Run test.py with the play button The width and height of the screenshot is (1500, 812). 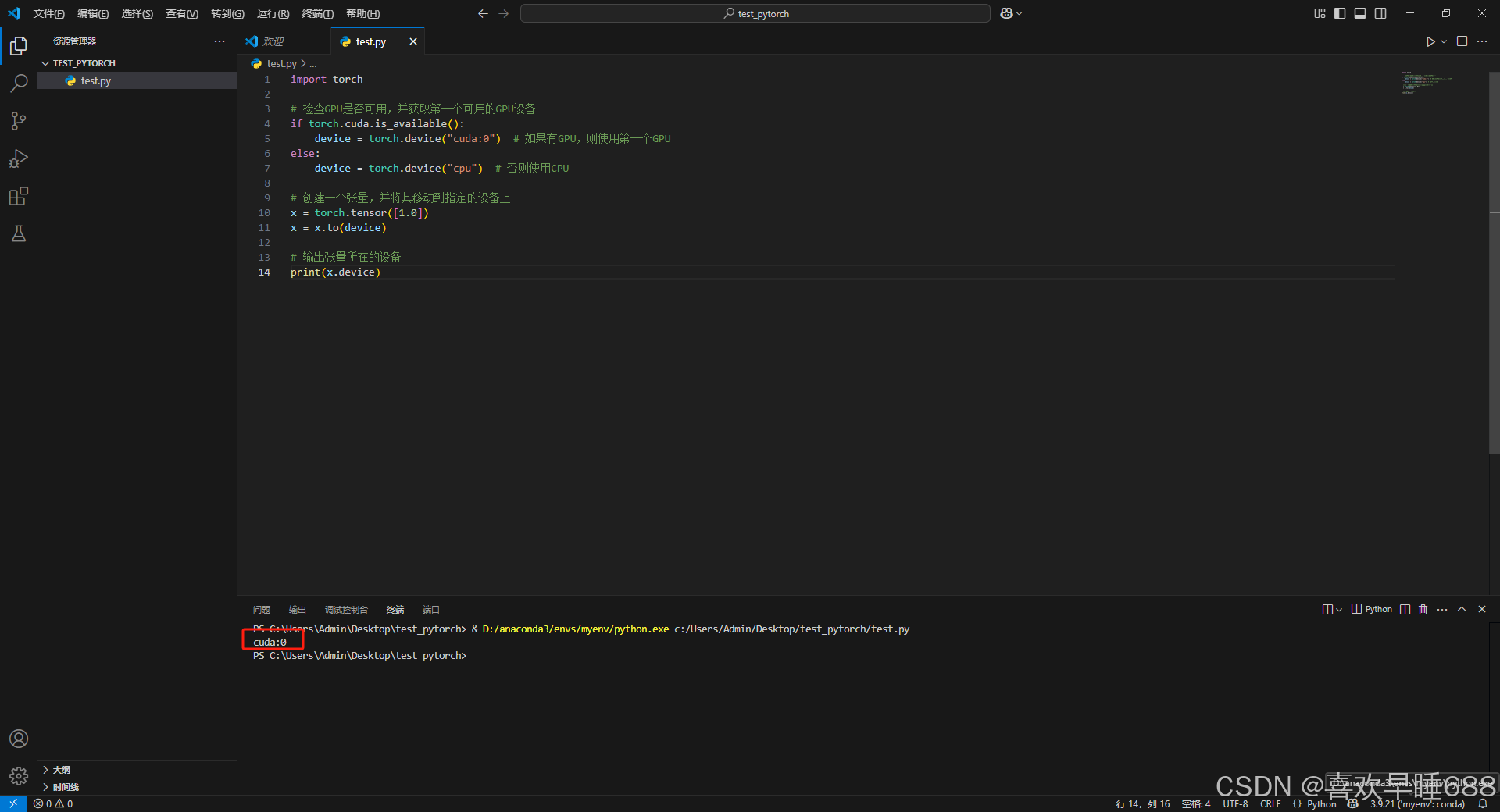(x=1431, y=41)
